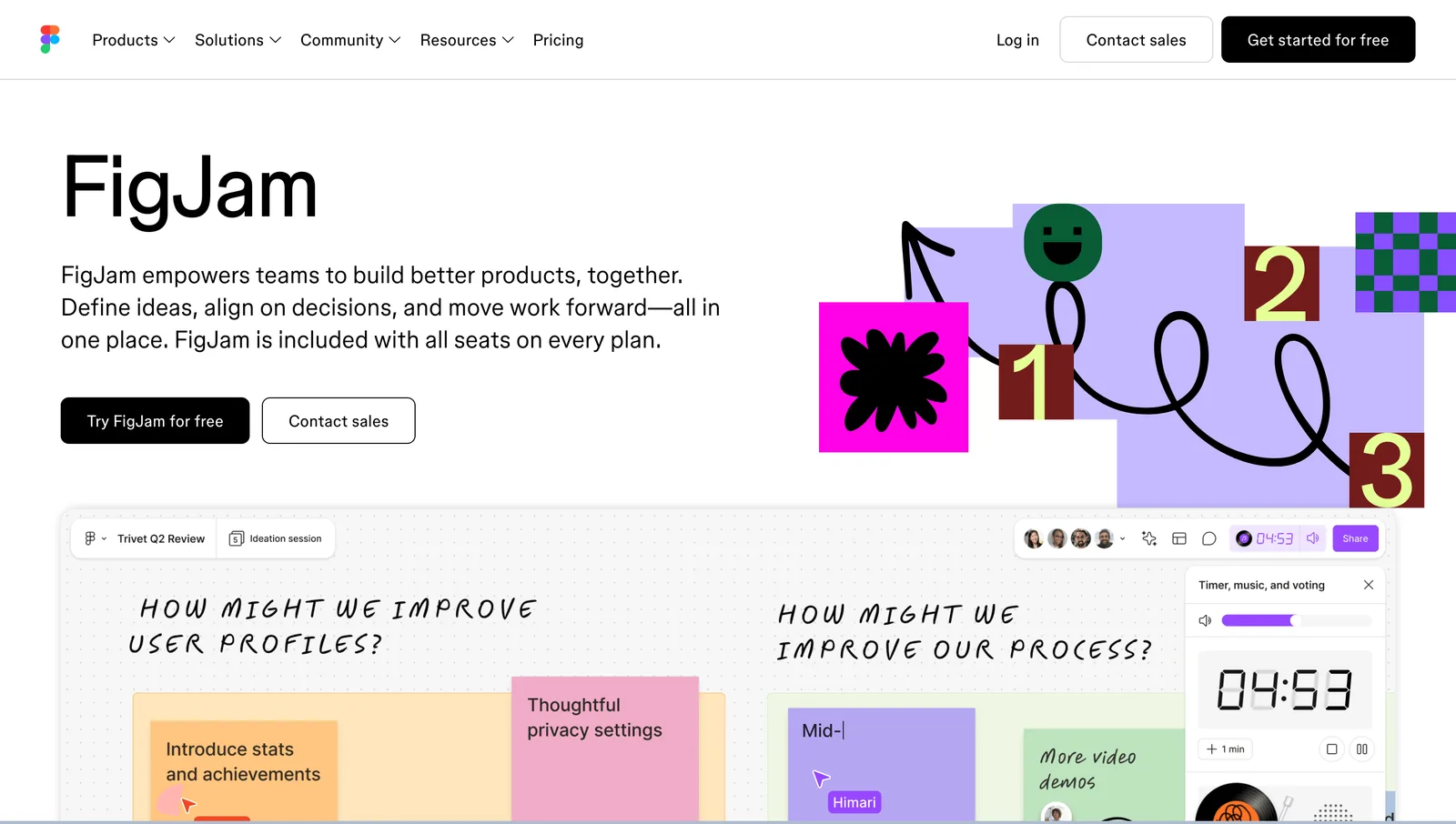Click the How might we improve our process heading
The width and height of the screenshot is (1456, 824).
964,631
